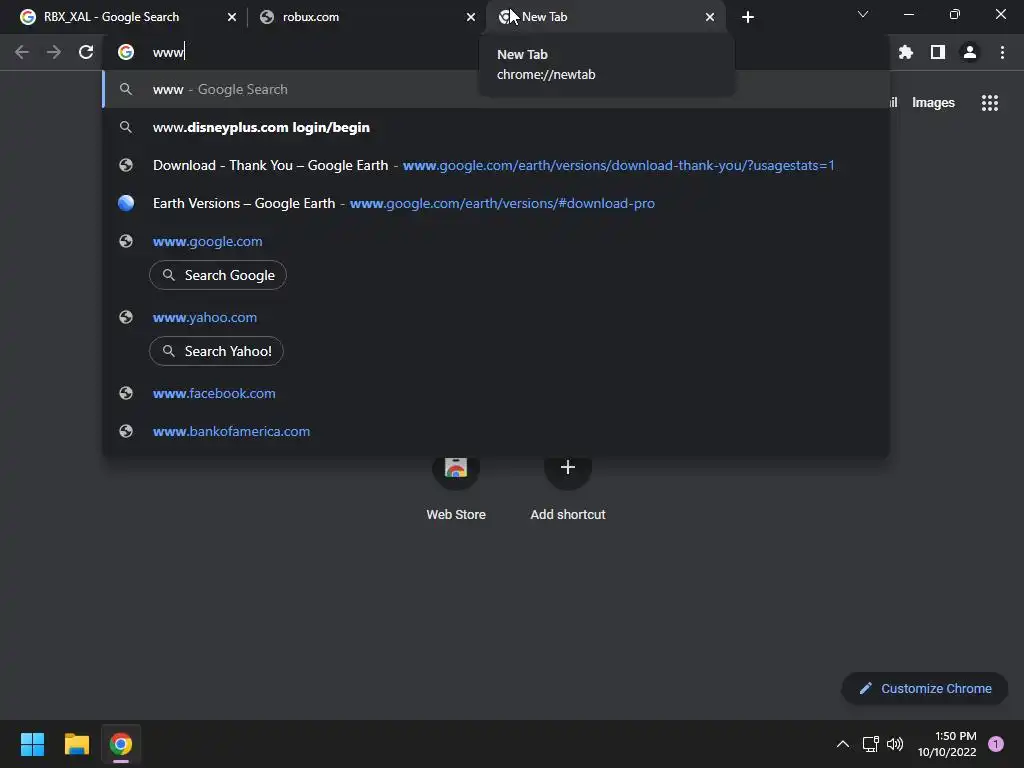Open the Windows Start menu
This screenshot has width=1024, height=768.
[32, 744]
